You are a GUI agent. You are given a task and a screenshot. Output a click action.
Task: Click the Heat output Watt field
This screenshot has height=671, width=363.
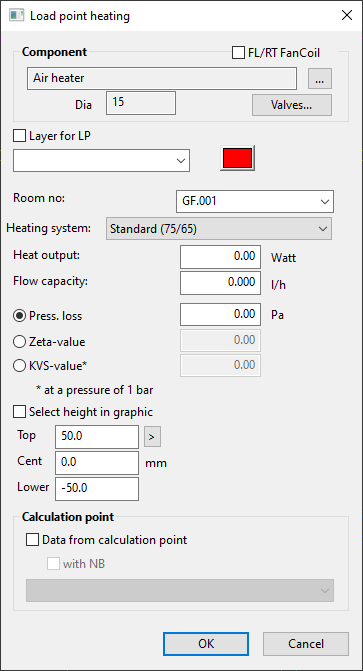click(220, 257)
